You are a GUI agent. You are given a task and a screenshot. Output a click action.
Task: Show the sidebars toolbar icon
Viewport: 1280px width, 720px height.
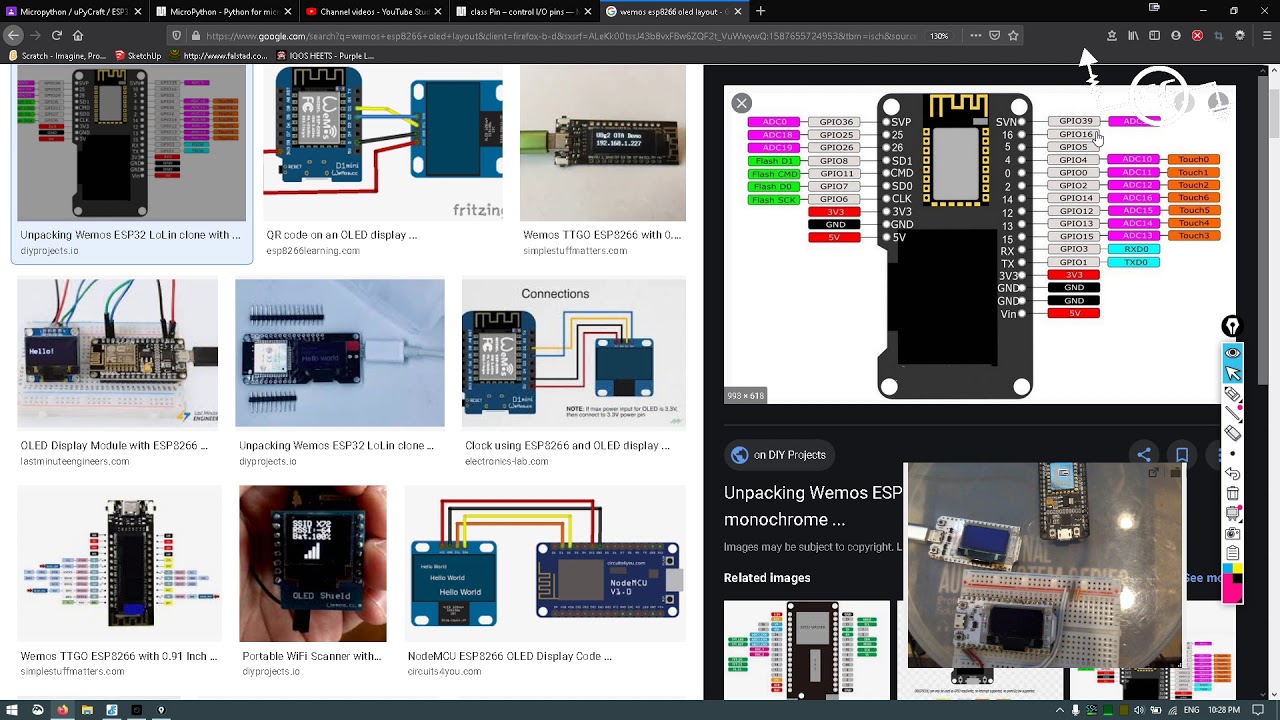(x=1154, y=36)
